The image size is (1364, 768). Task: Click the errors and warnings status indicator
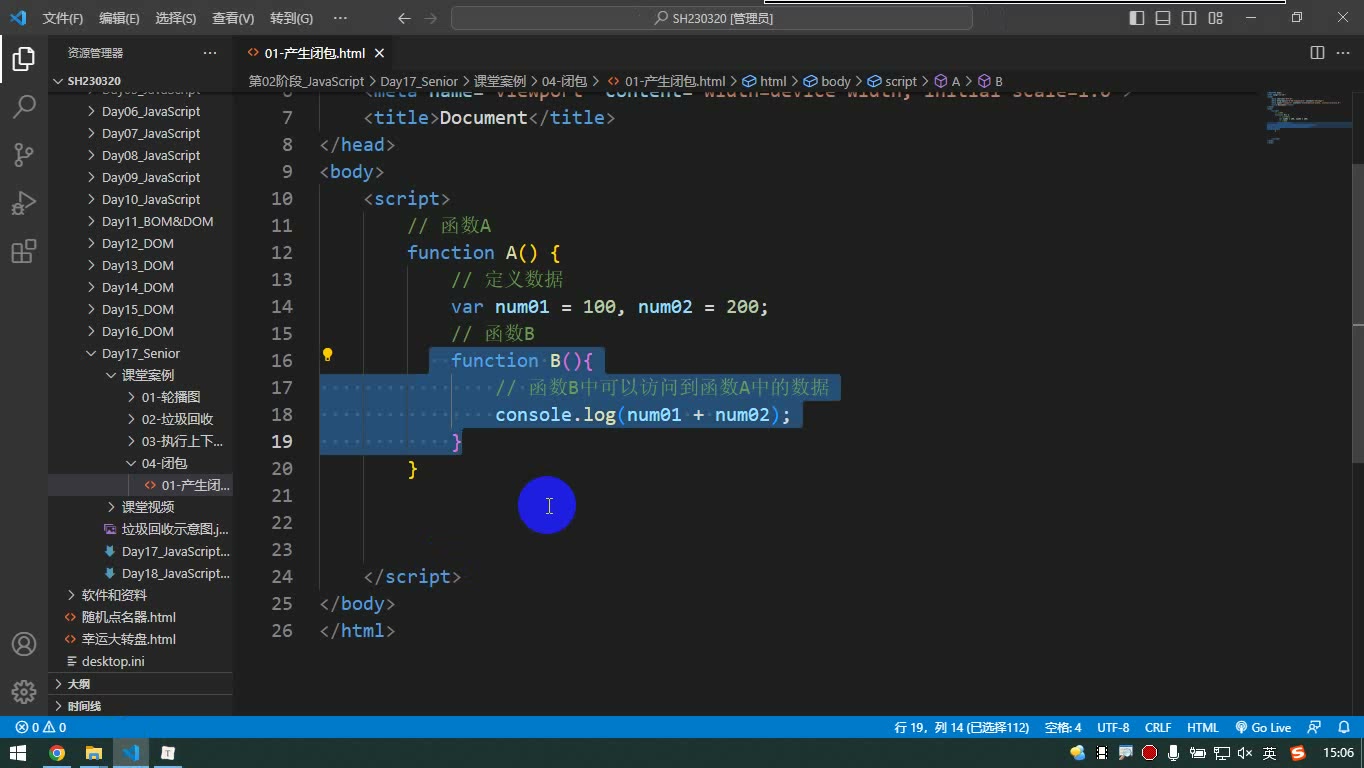[x=41, y=728]
